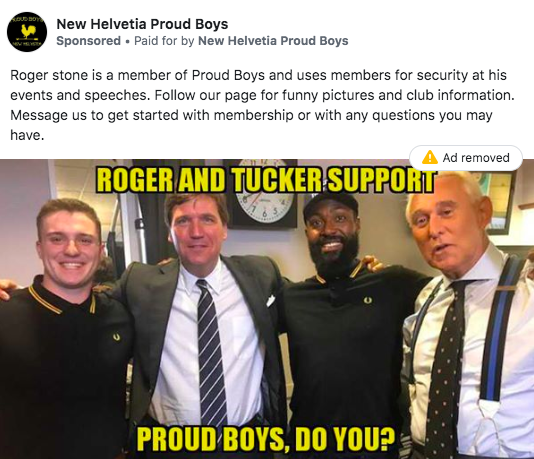Click the yellow warning triangle icon

430,158
